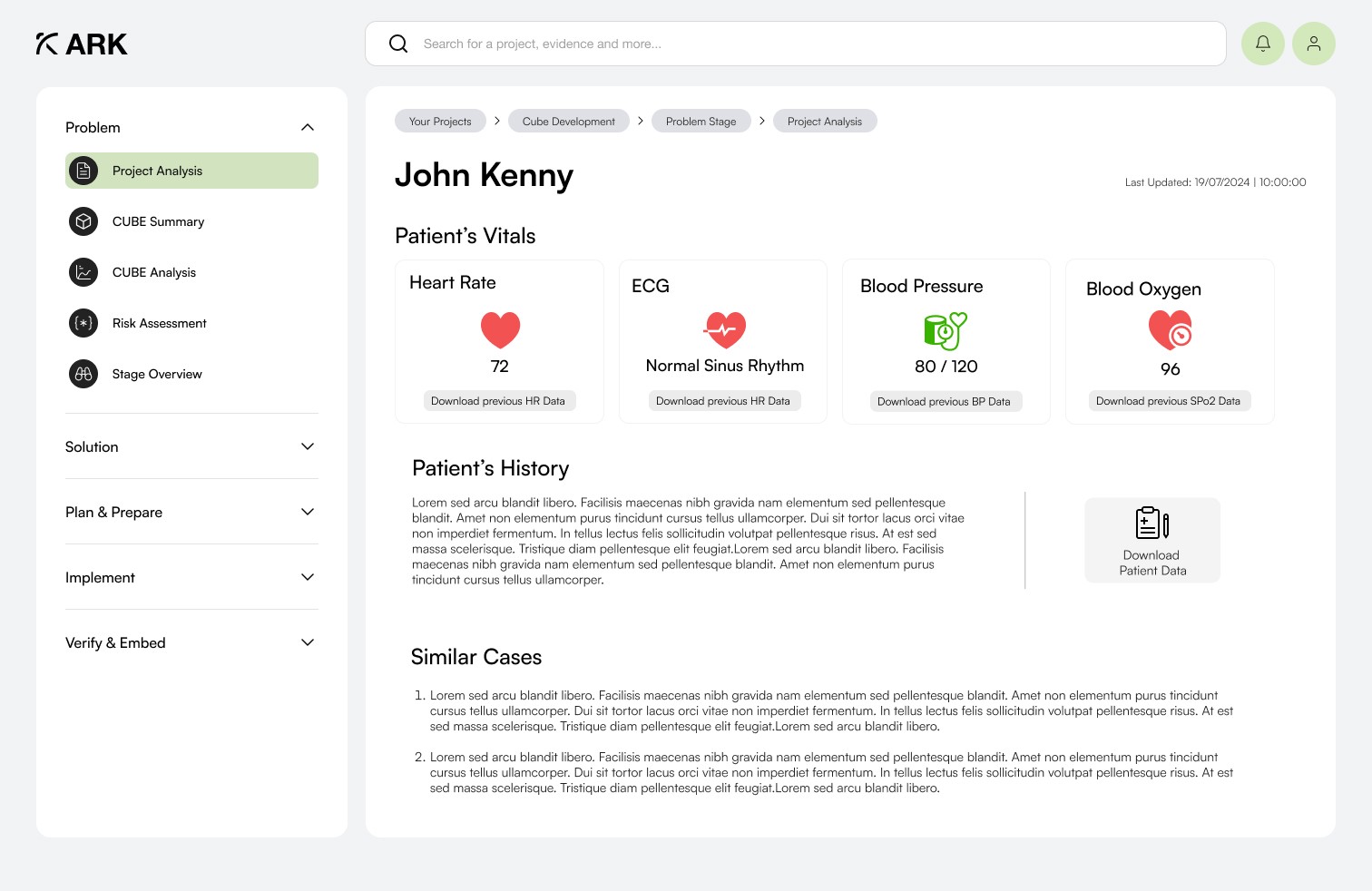Click the John Kenny patient name
Screen dimensions: 1372x891
pyautogui.click(x=485, y=175)
